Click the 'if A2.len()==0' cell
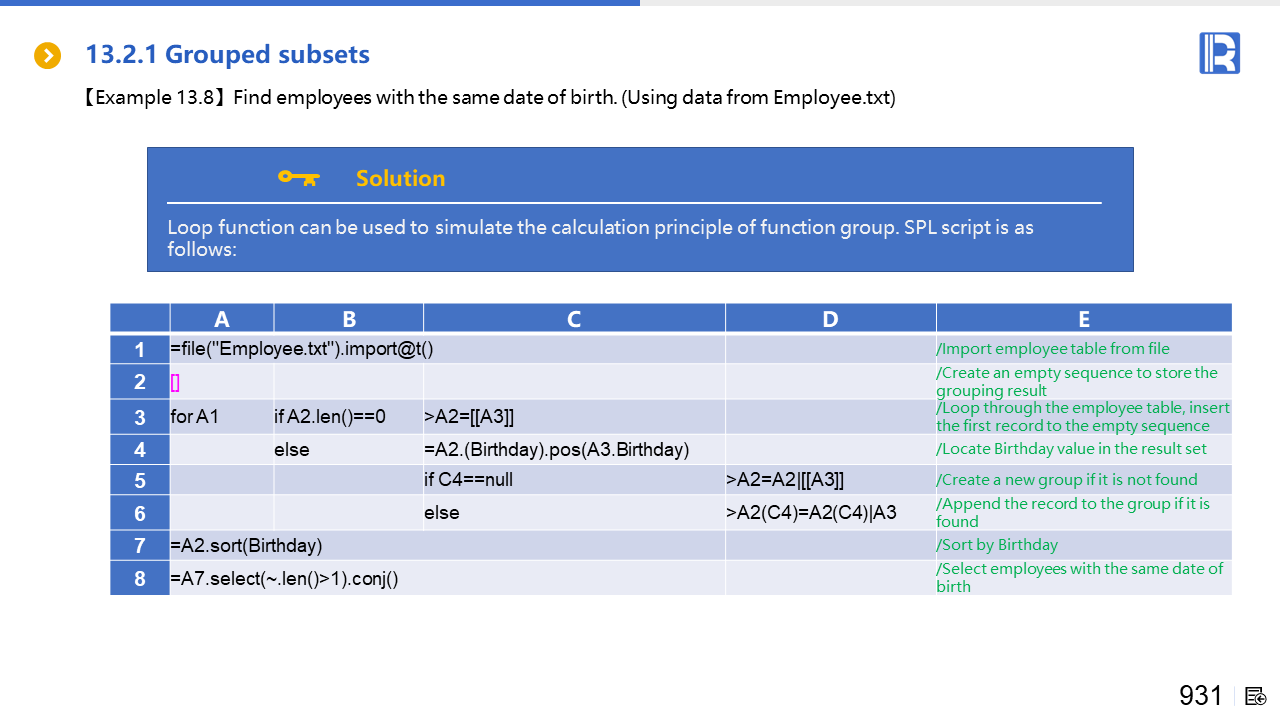Image resolution: width=1280 pixels, height=720 pixels. (330, 417)
